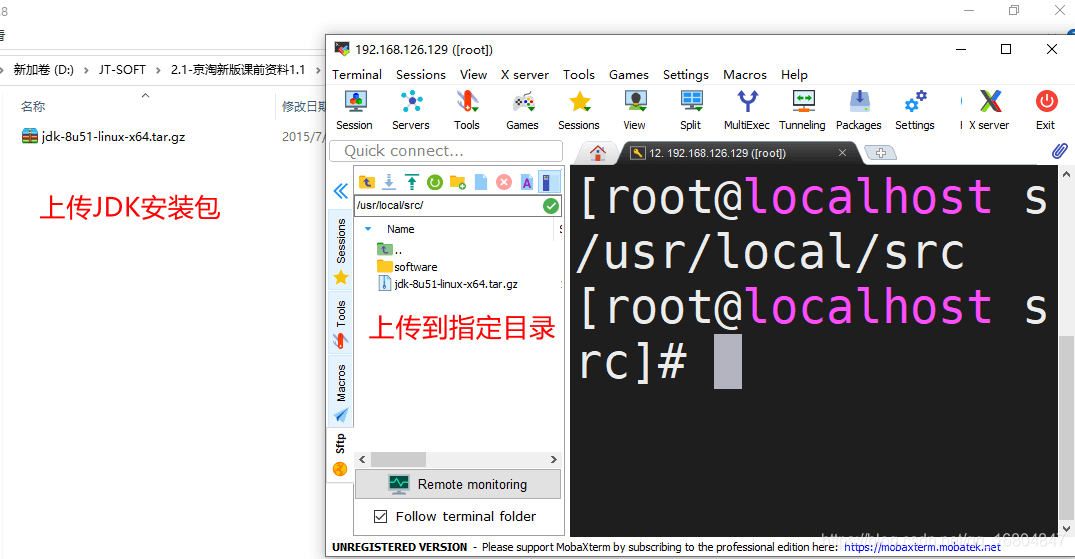Click the Servers toolbar icon
The width and height of the screenshot is (1075, 559).
411,110
